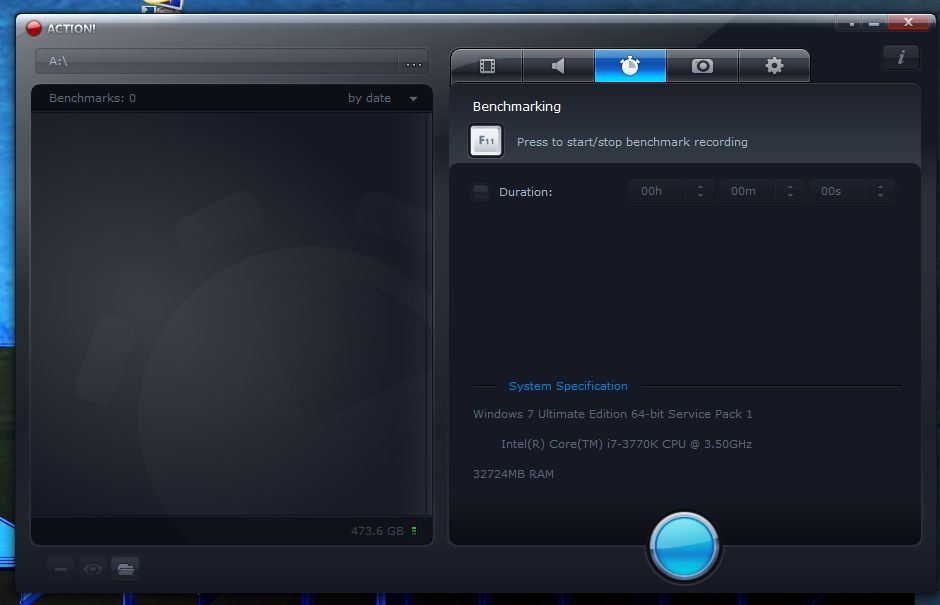Increase the hours duration value
This screenshot has height=605, width=940.
[x=700, y=187]
